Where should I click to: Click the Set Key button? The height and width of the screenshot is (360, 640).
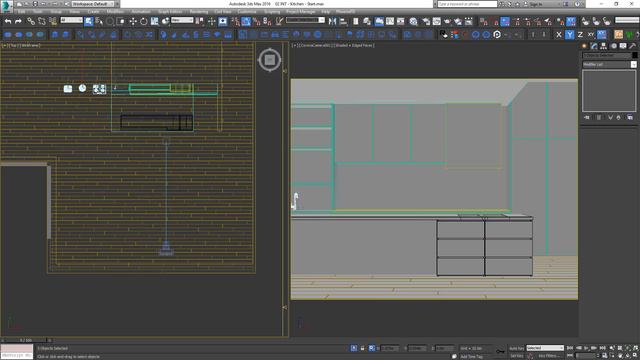[x=517, y=356]
